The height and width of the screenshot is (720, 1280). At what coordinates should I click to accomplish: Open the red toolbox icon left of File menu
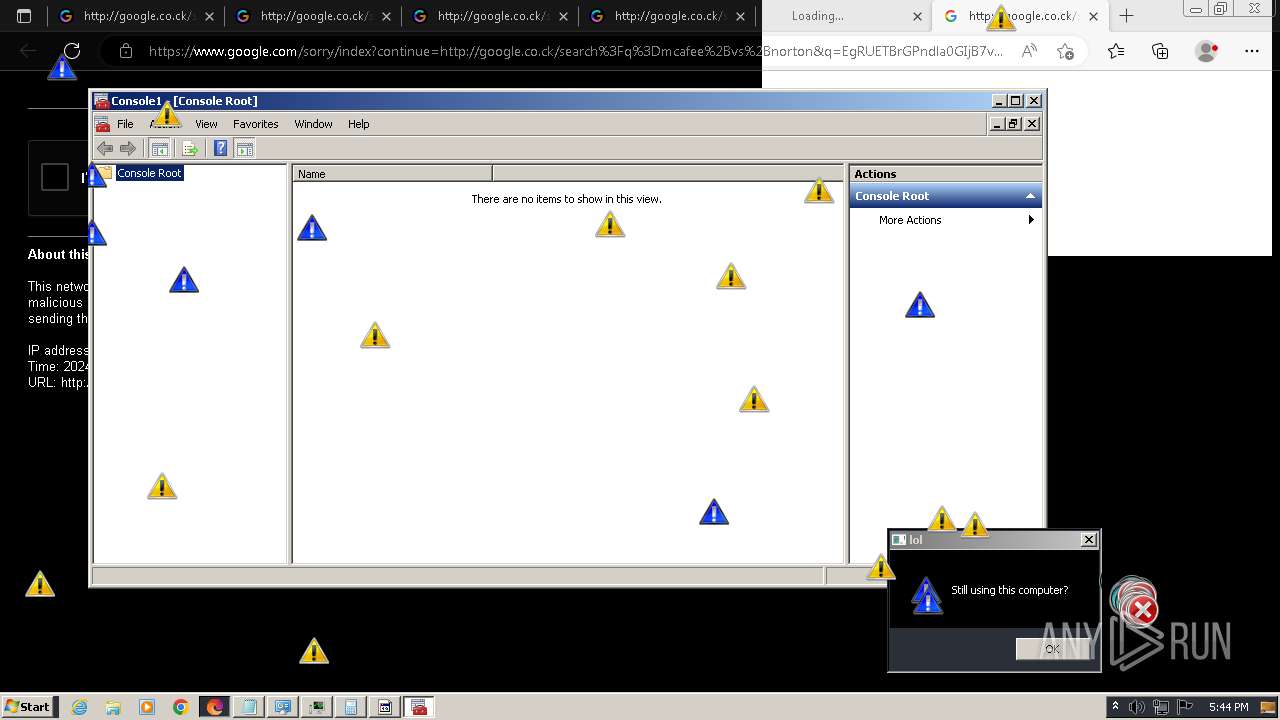[x=102, y=124]
